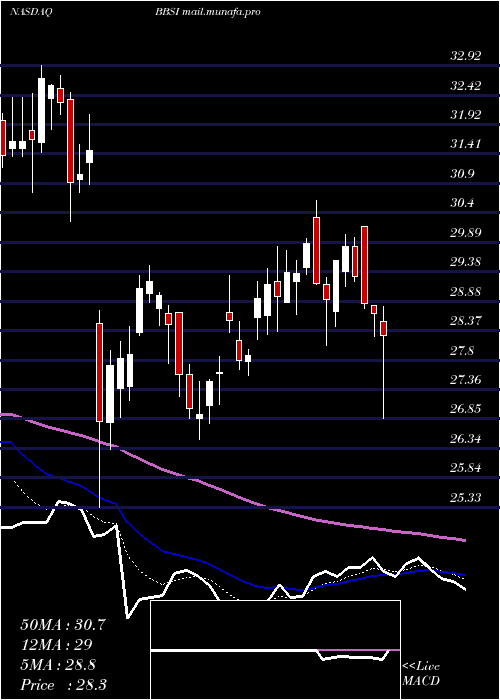Click the 28.37 price axis label
500x700 pixels.
tap(466, 320)
